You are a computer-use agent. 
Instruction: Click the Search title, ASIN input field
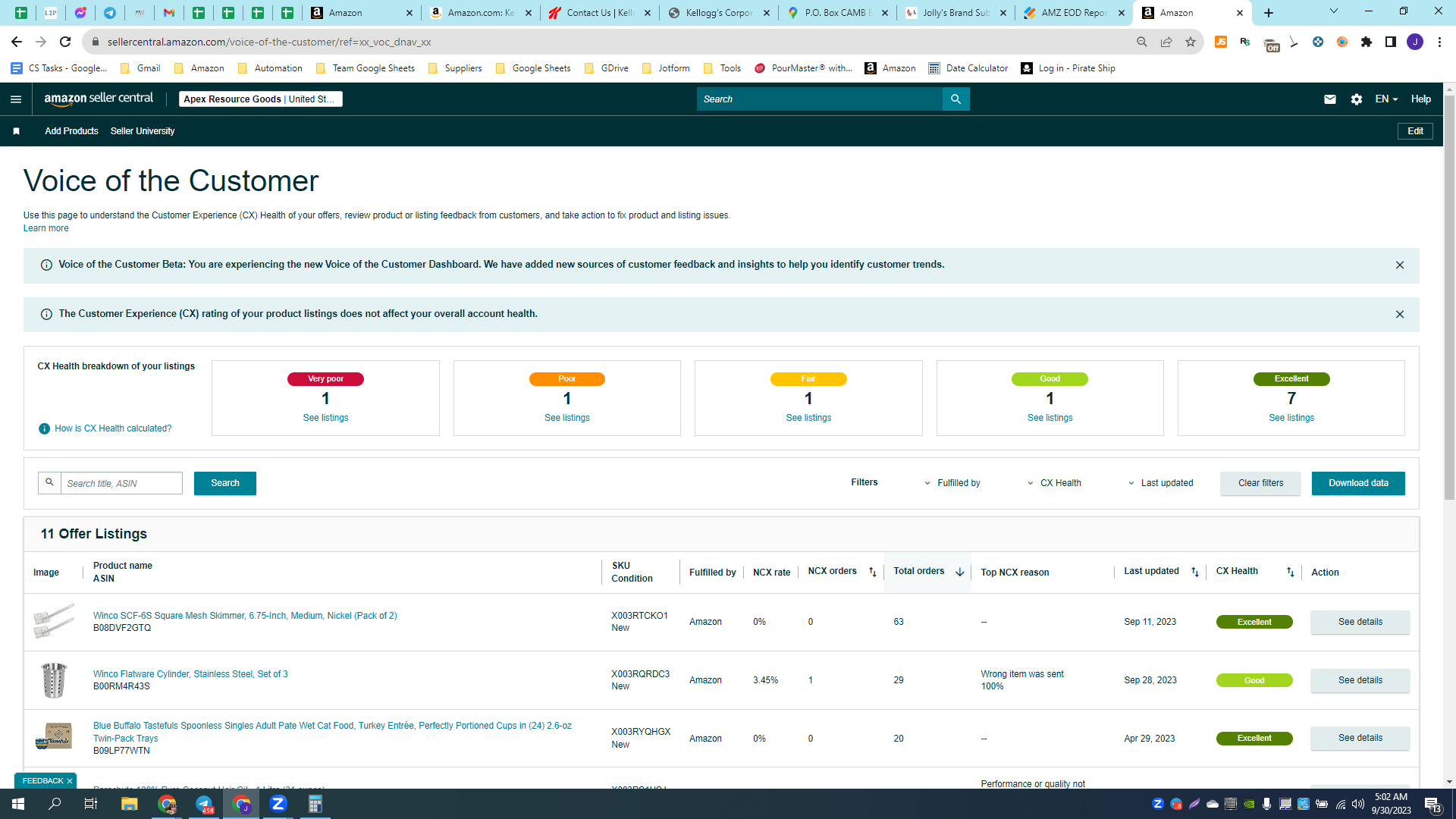[121, 484]
